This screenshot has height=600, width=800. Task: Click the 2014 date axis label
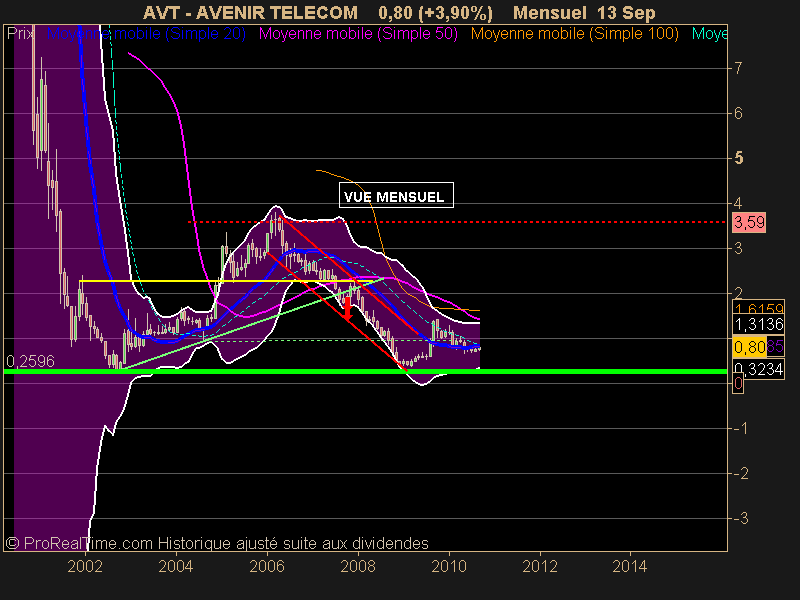pyautogui.click(x=630, y=566)
